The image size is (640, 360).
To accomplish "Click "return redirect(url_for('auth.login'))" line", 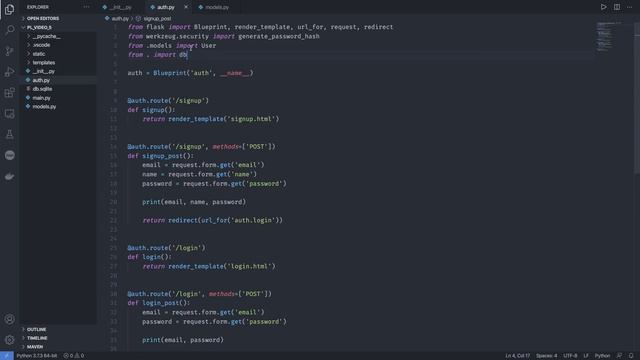I will tap(212, 220).
